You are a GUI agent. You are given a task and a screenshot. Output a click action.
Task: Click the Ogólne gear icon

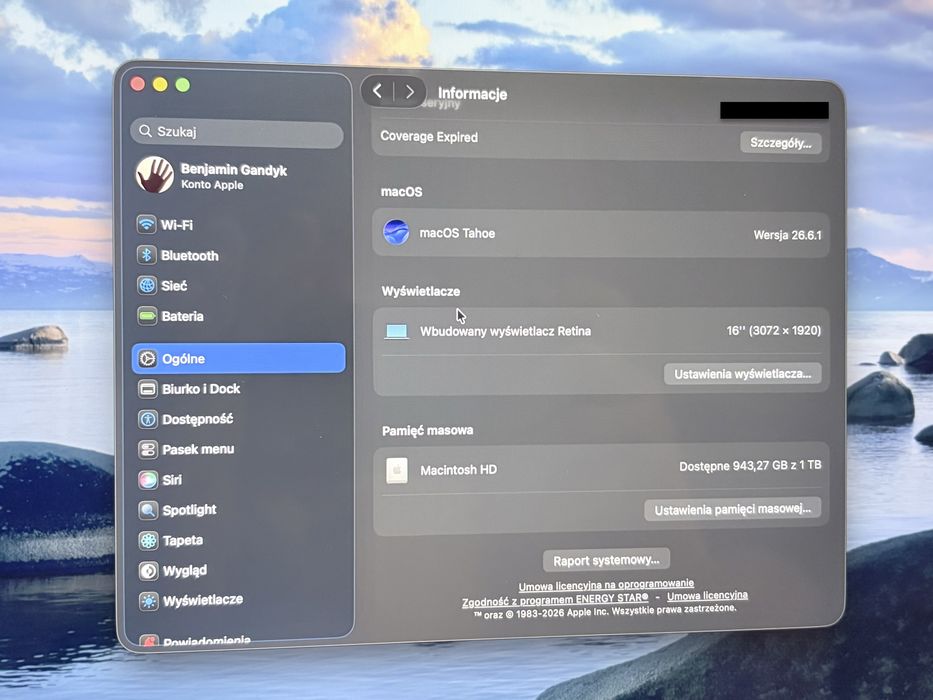148,359
